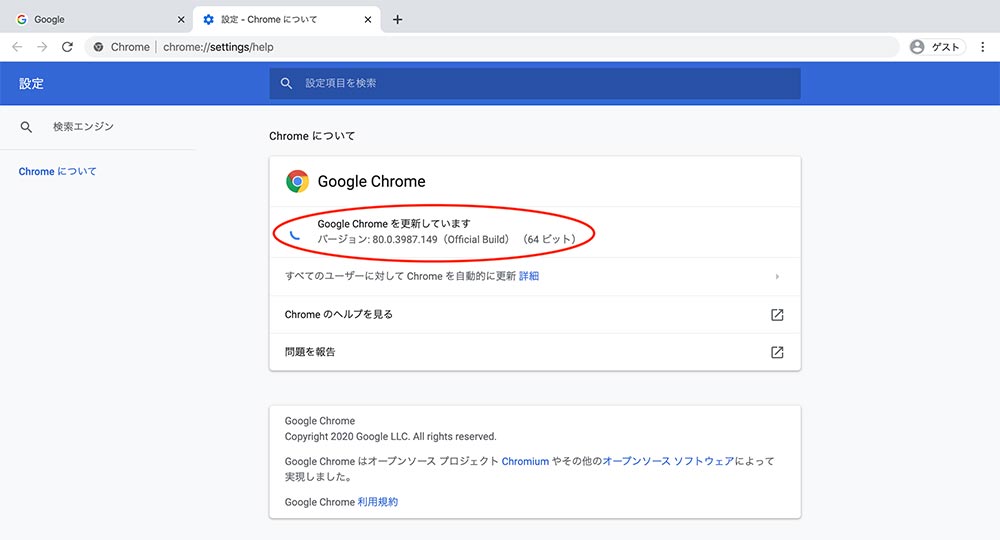
Task: Click the ゲスト guest profile button
Action: point(937,47)
